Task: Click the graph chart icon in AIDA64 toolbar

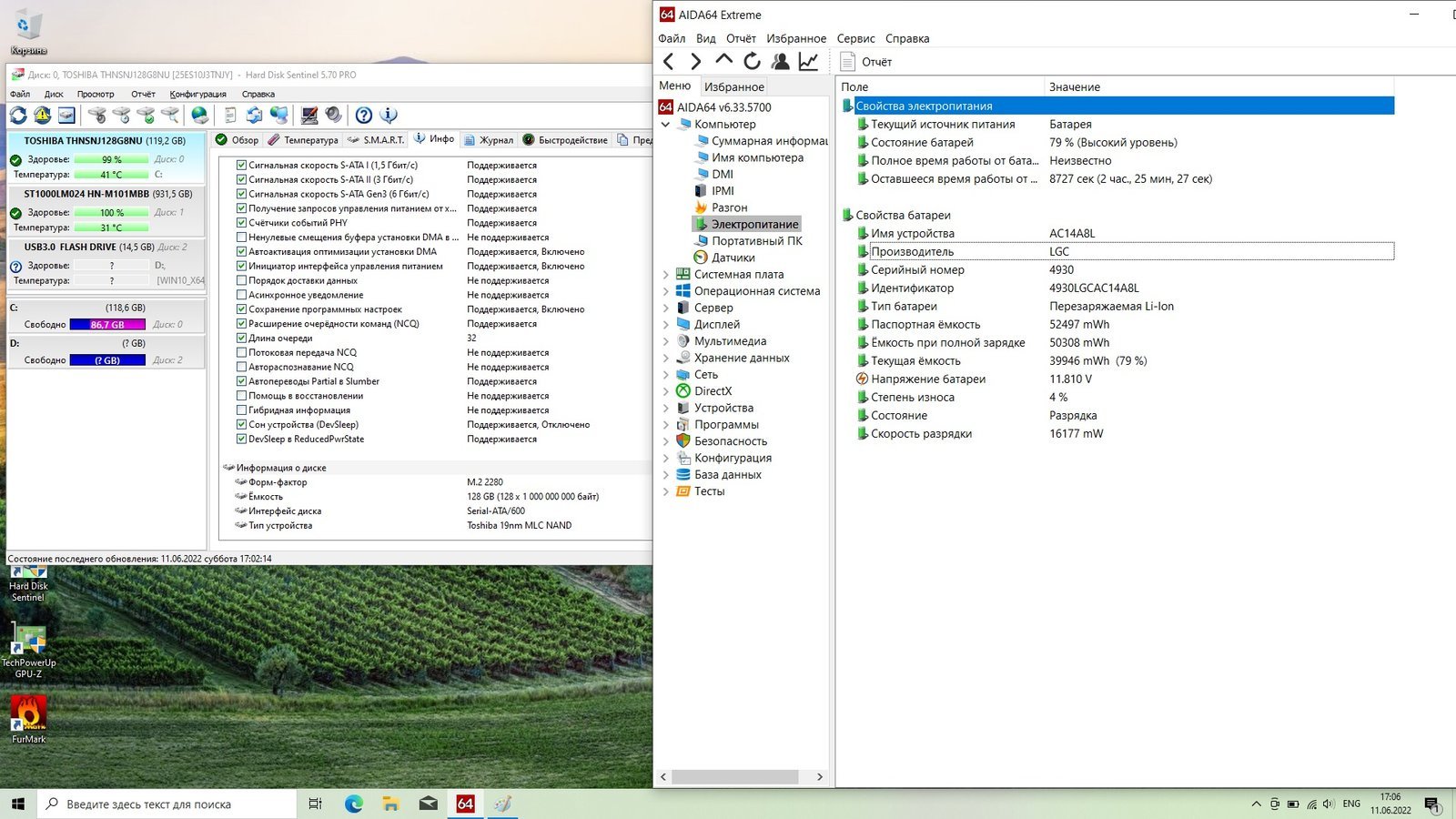Action: [x=808, y=62]
